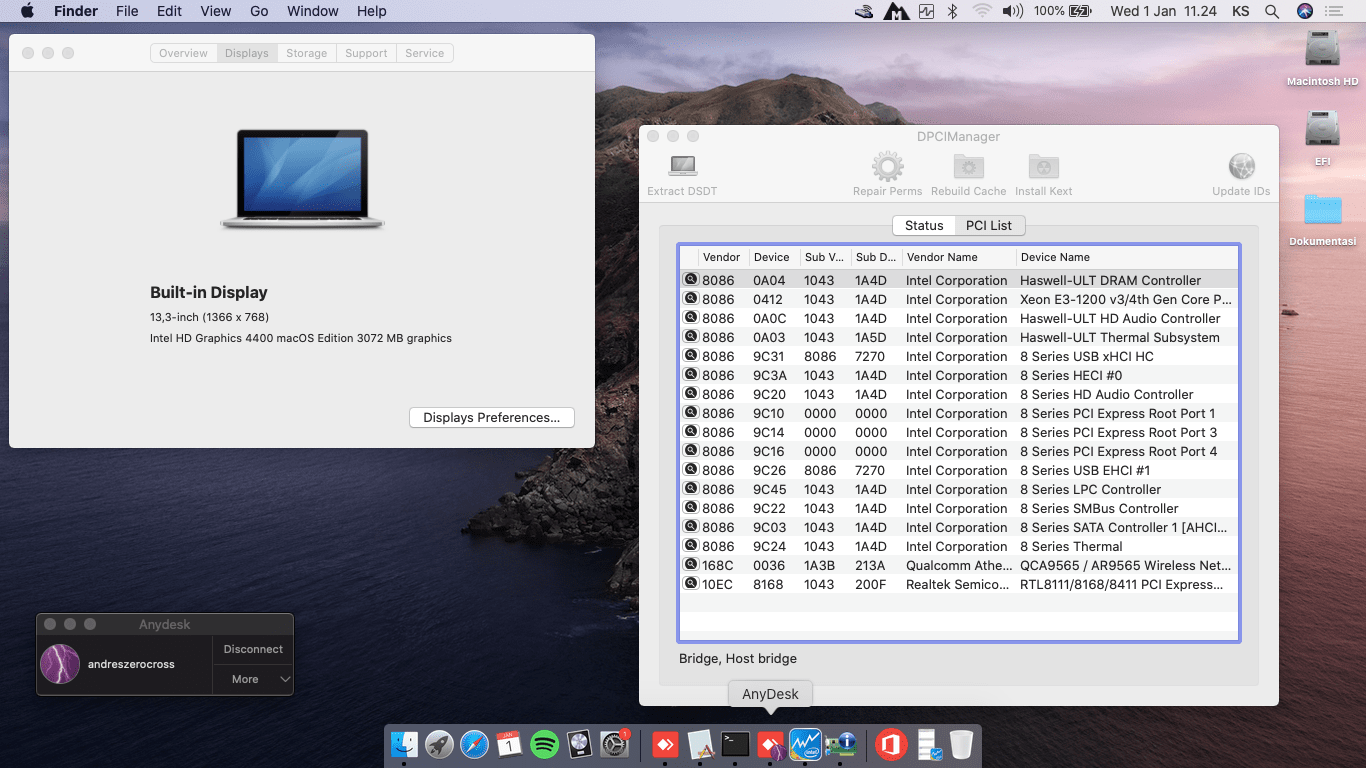1366x768 pixels.
Task: Open Intel Power Gadget dock icon
Action: point(805,744)
